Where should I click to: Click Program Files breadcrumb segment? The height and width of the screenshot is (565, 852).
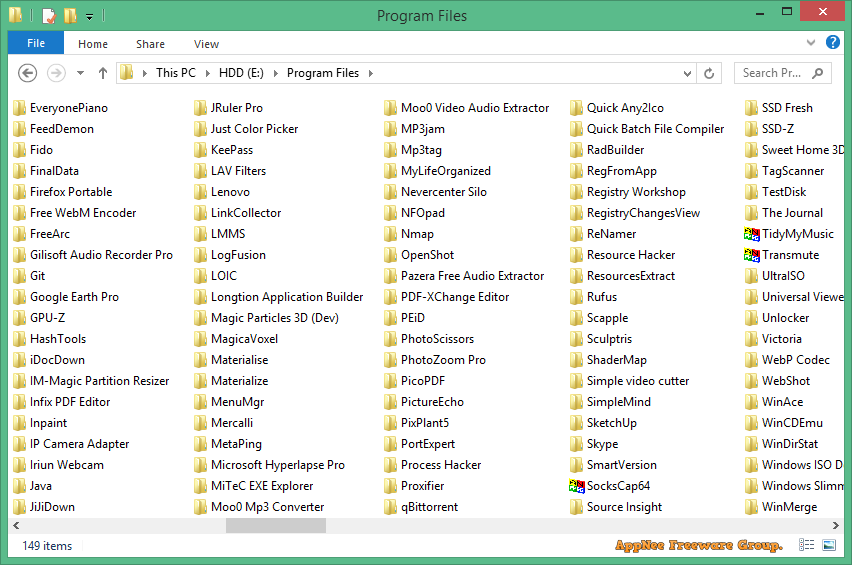(323, 73)
